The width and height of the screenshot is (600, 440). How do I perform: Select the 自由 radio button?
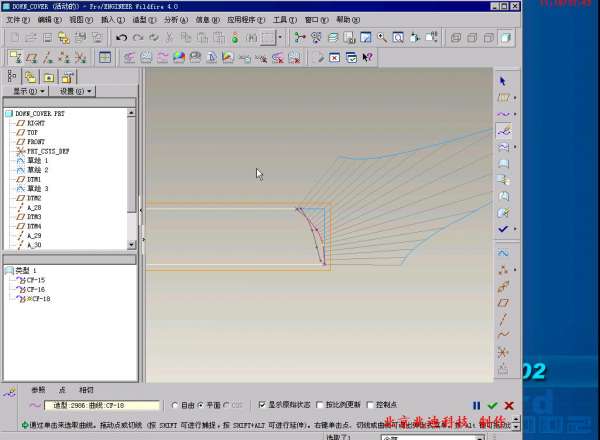click(175, 405)
